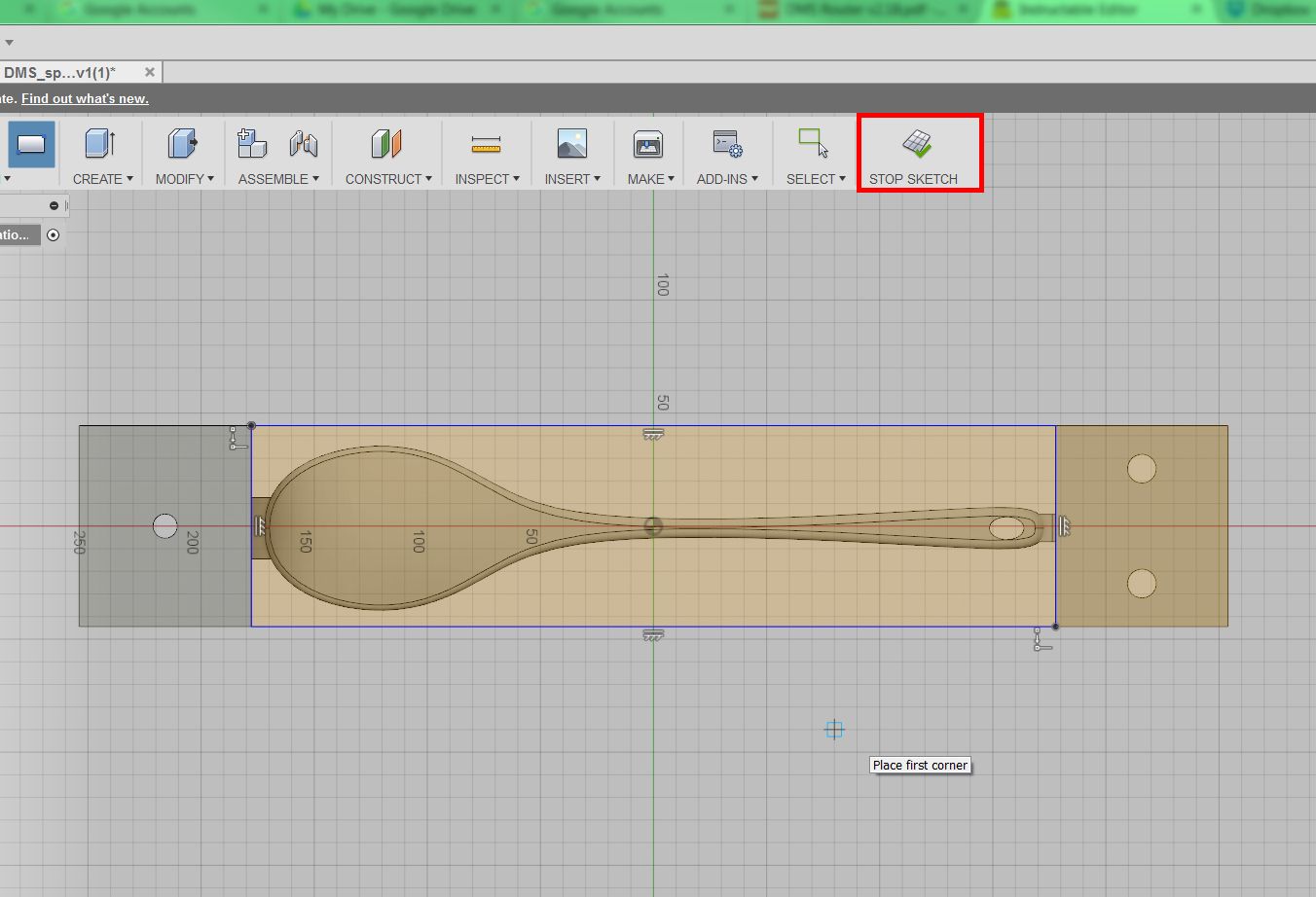Open the ADD-INS dropdown menu
Viewport: 1316px width, 897px height.
pyautogui.click(x=727, y=179)
